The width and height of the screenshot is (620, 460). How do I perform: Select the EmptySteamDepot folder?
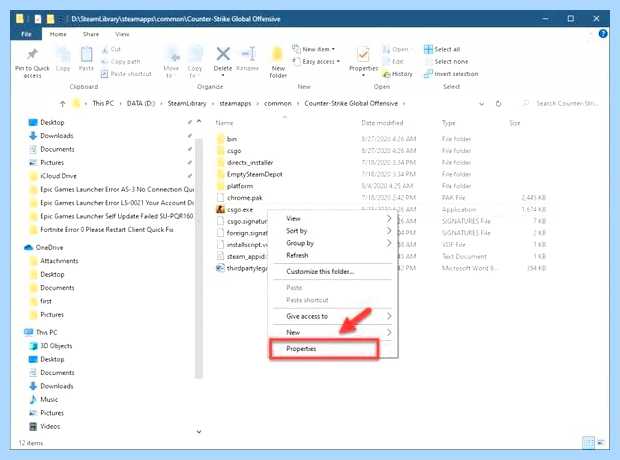254,174
